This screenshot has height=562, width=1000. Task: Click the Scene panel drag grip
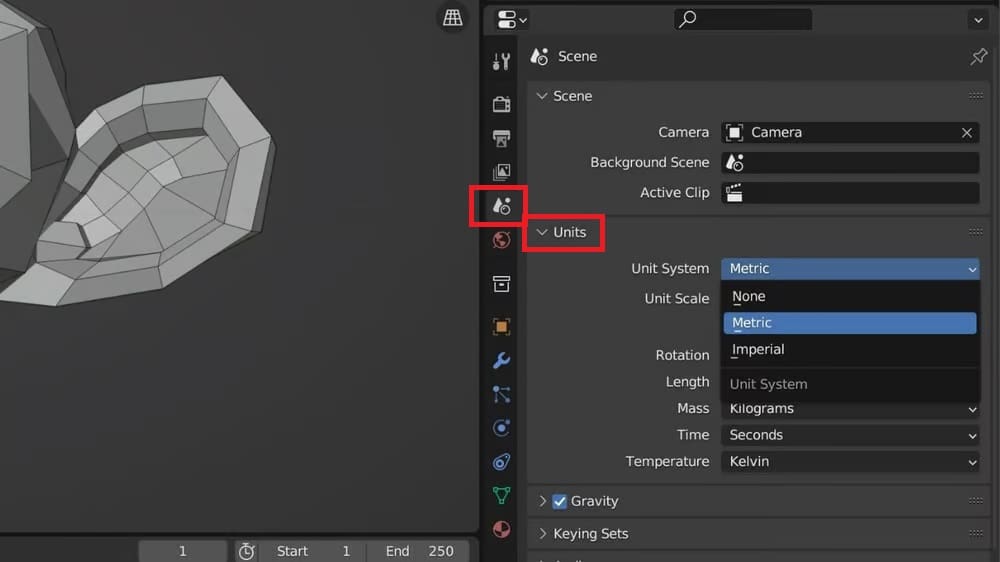tap(976, 96)
